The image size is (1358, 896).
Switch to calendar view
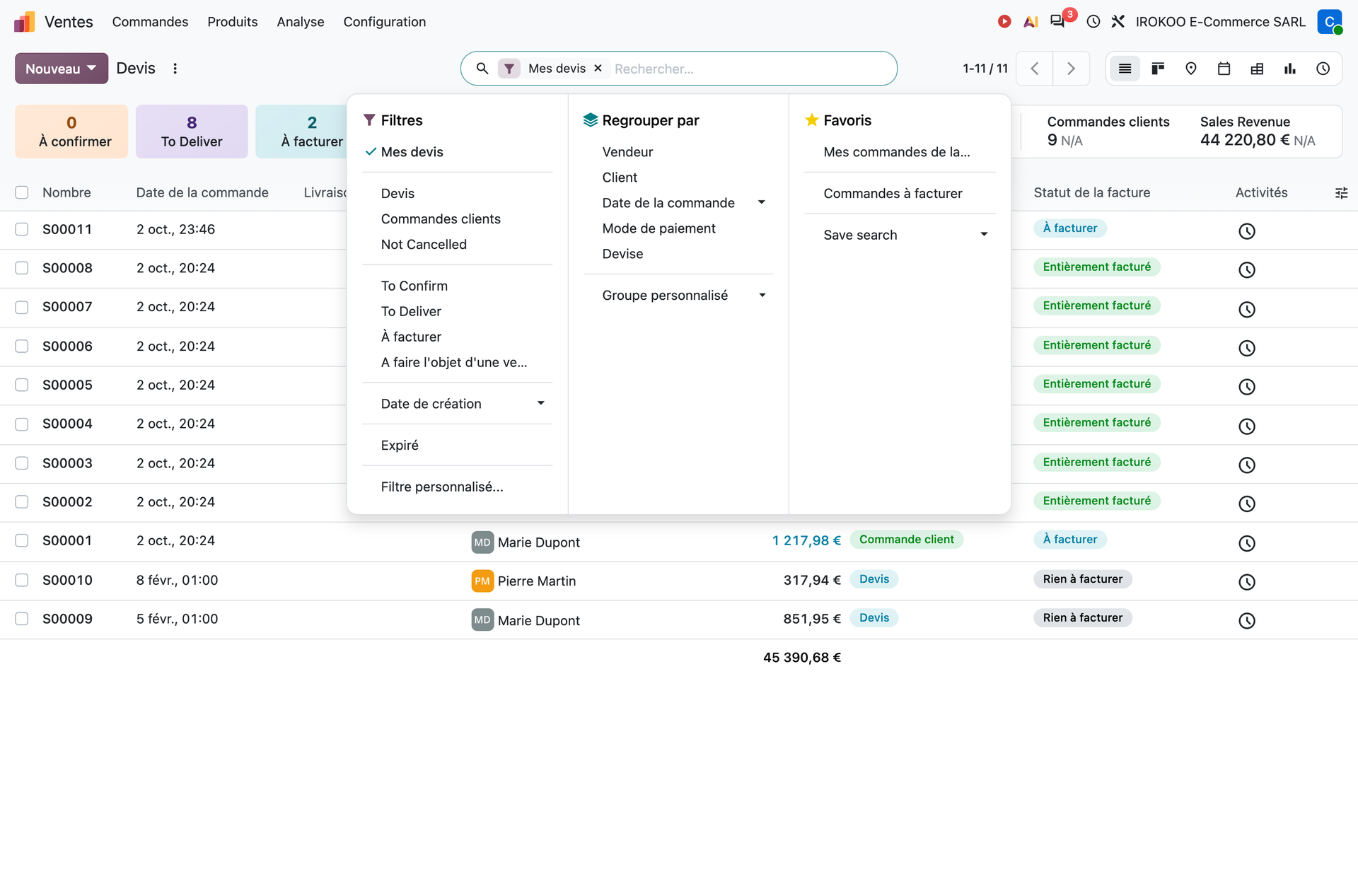(x=1224, y=69)
